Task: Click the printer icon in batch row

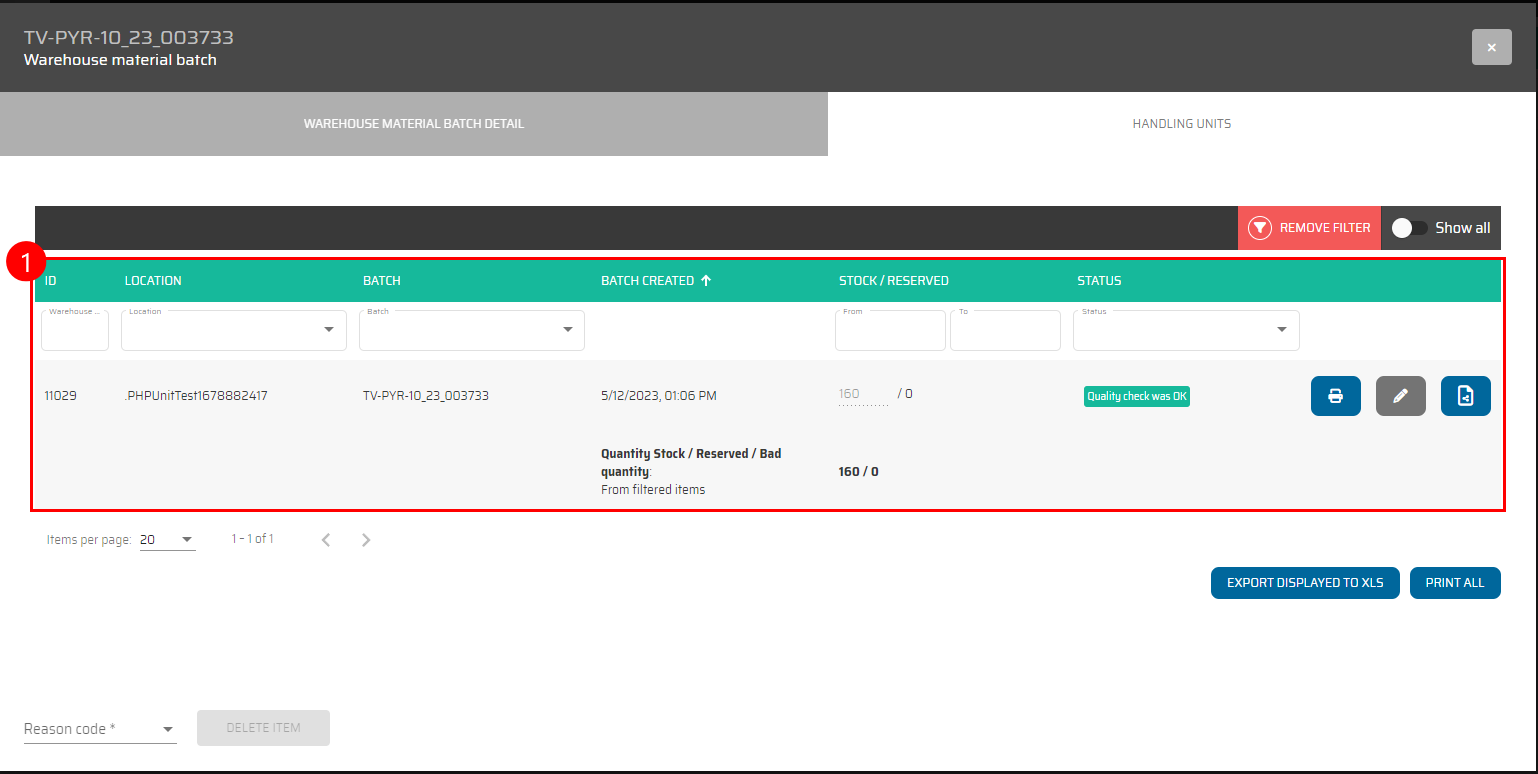Action: (1335, 396)
